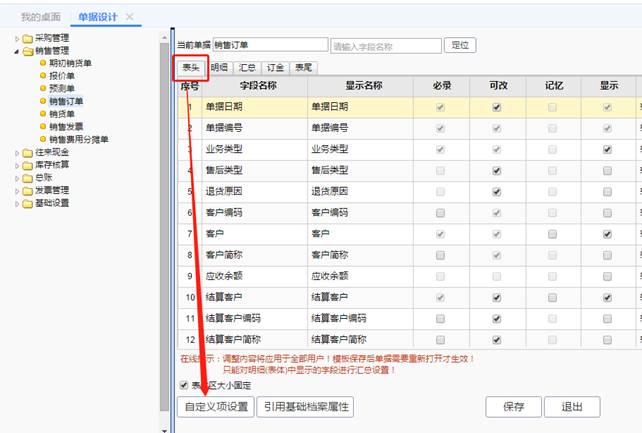Click the 保存 button
The width and height of the screenshot is (642, 433).
coord(513,407)
